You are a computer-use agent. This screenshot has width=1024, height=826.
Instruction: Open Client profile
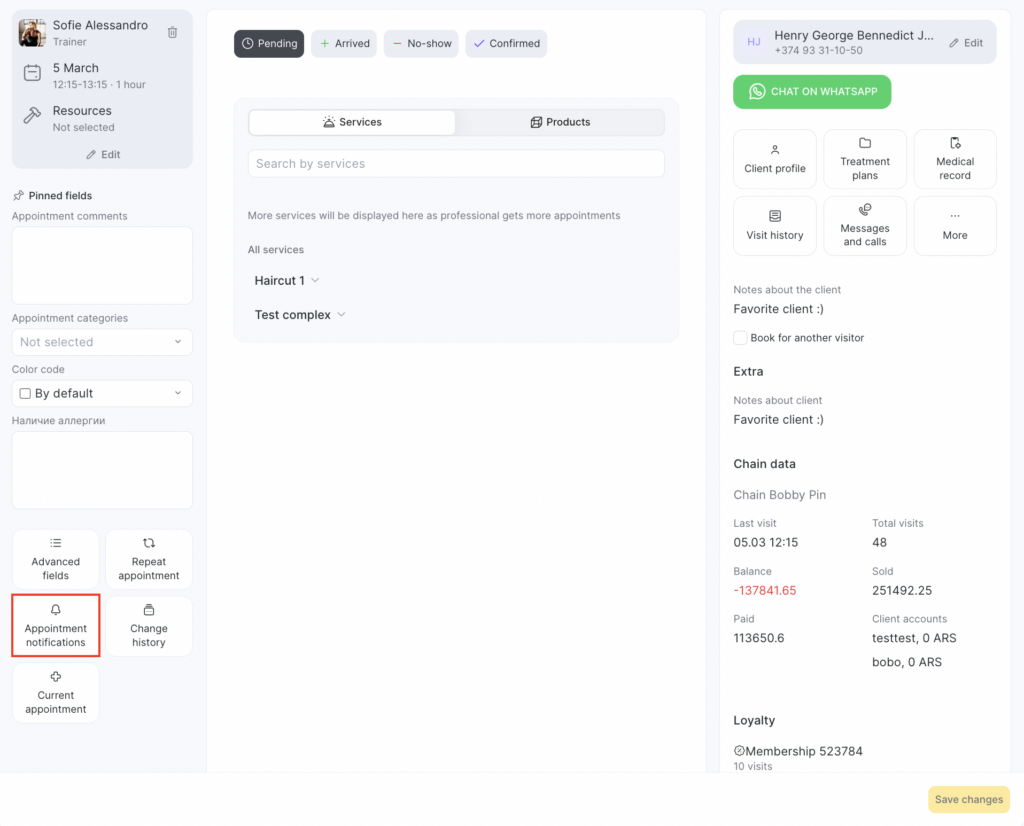pyautogui.click(x=774, y=159)
